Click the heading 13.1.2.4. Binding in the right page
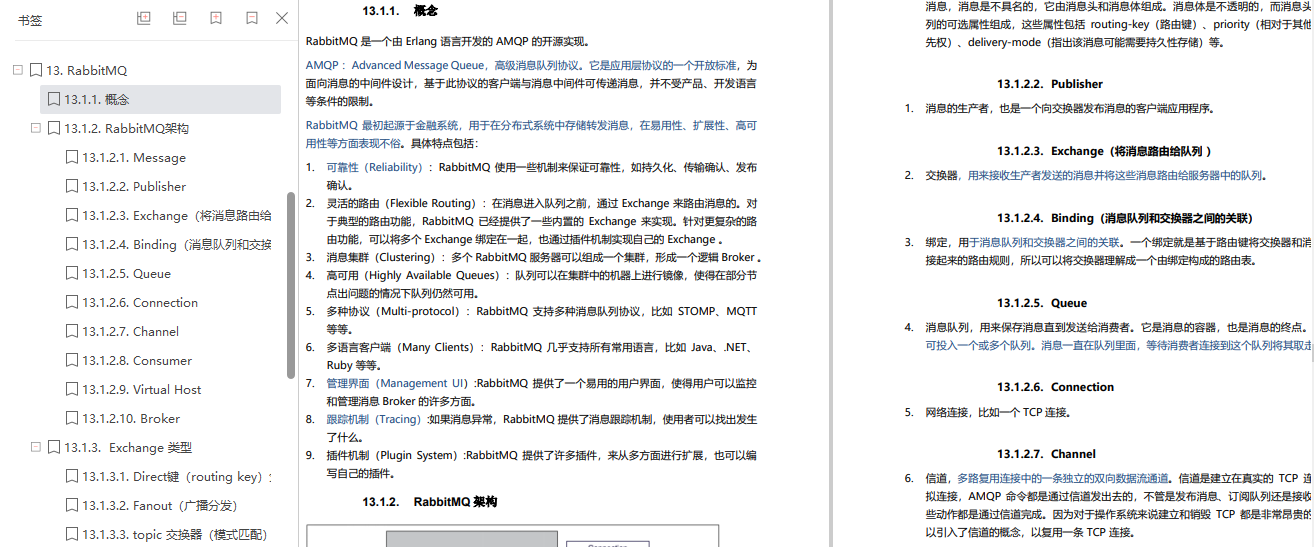 [x=1124, y=218]
